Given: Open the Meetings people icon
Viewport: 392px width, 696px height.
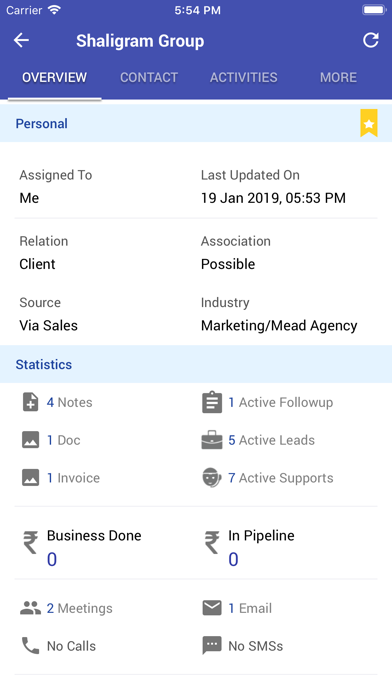Looking at the screenshot, I should (x=30, y=608).
